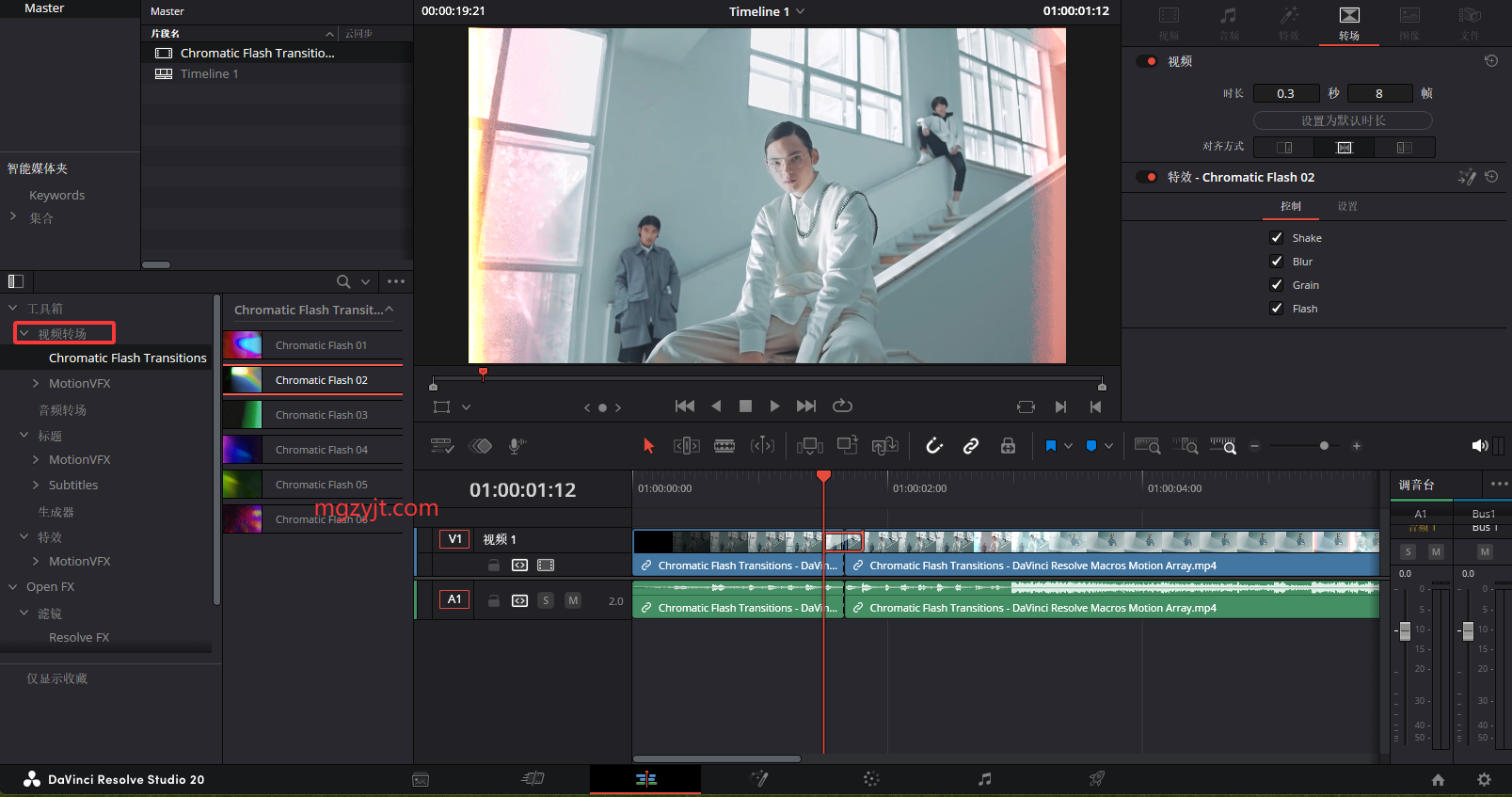Open the Fusion page icon
This screenshot has width=1512, height=797.
pyautogui.click(x=759, y=779)
